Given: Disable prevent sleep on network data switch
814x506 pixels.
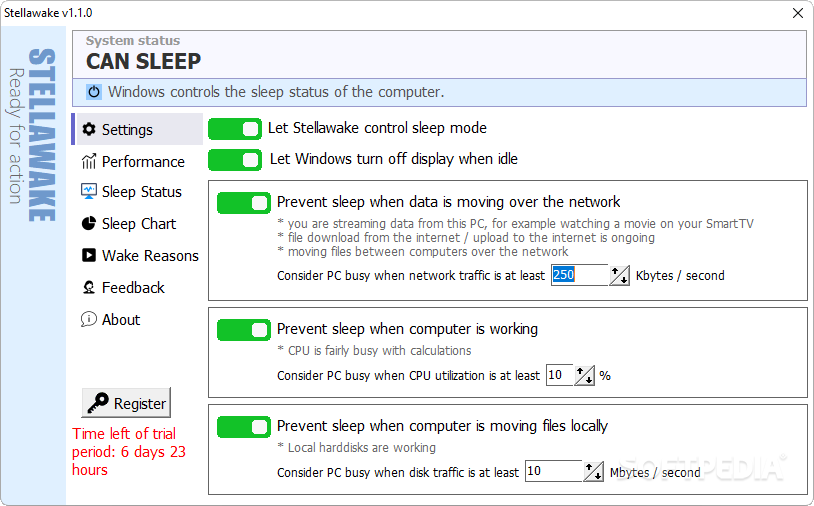Looking at the screenshot, I should click(x=243, y=203).
